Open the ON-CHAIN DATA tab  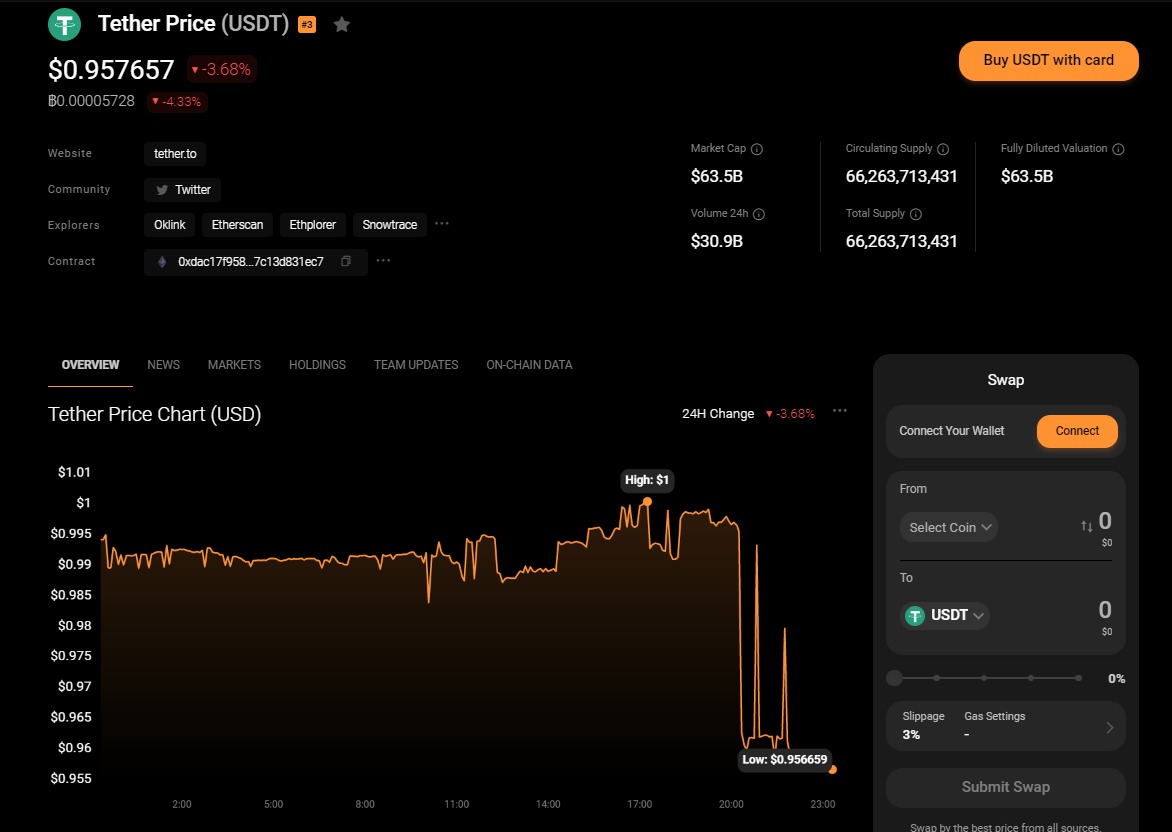[x=529, y=365]
